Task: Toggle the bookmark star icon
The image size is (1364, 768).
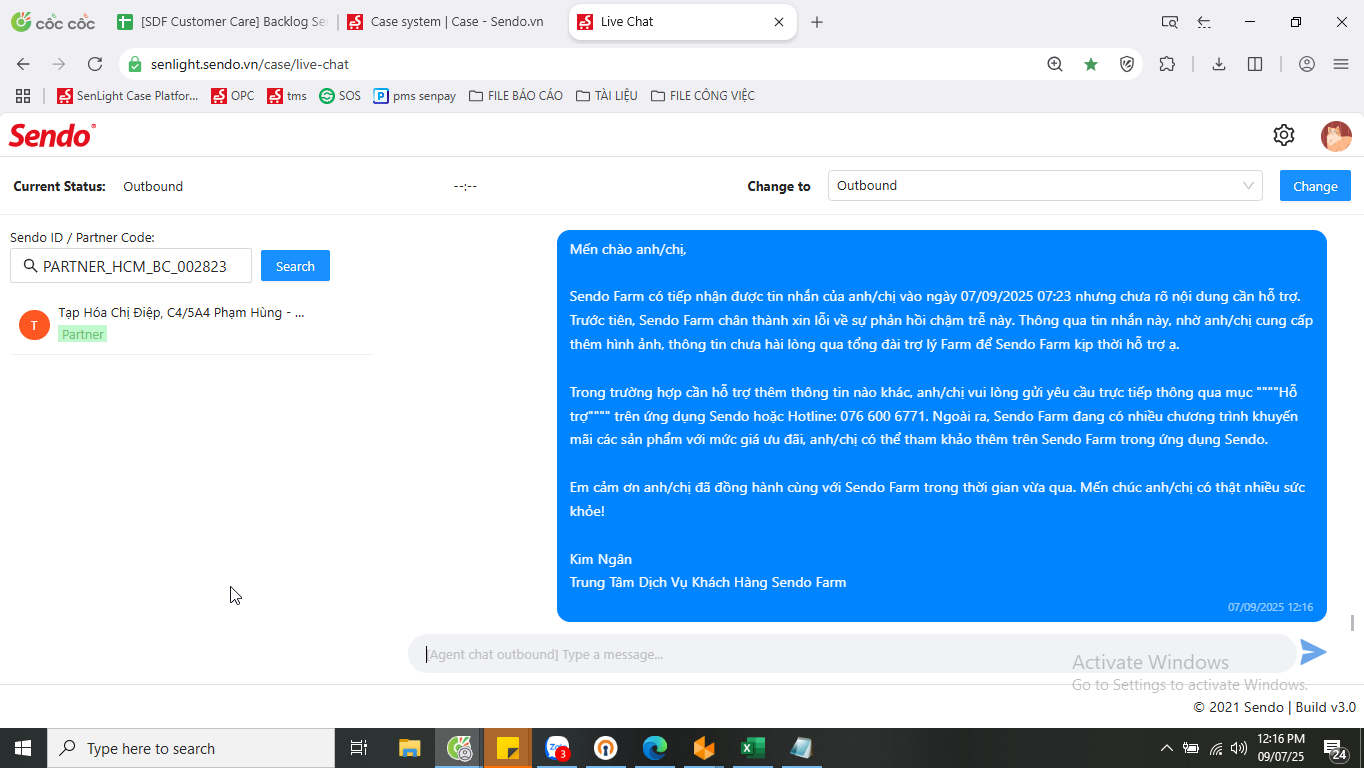Action: (x=1091, y=64)
